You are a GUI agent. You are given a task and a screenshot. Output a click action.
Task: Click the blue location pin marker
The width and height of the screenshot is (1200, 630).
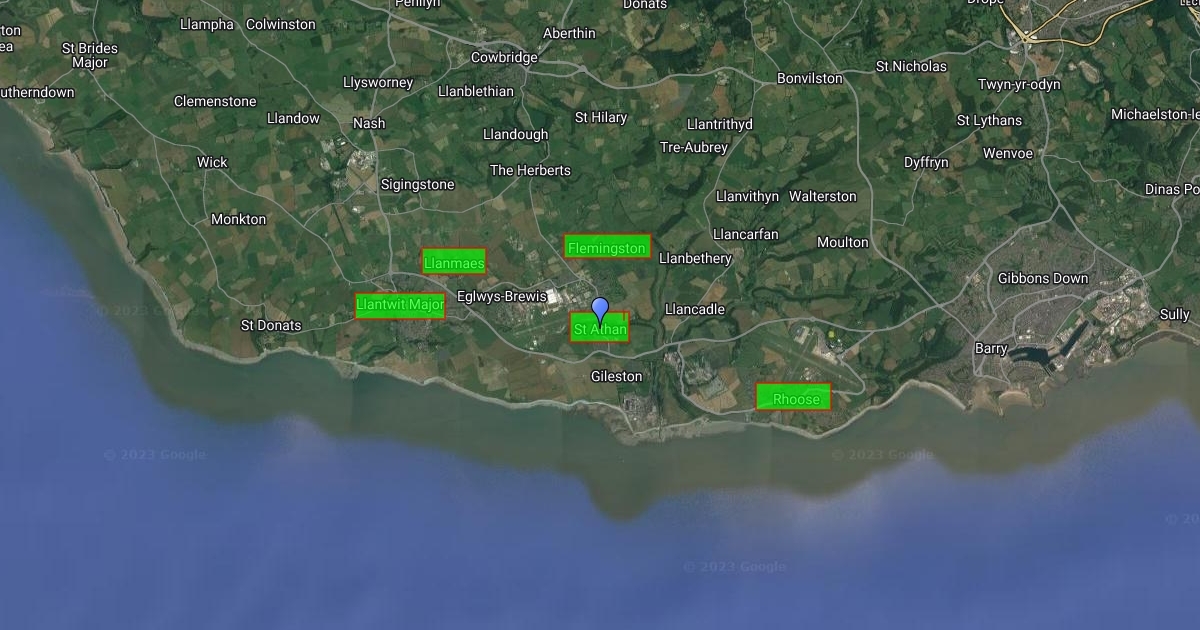tap(600, 310)
